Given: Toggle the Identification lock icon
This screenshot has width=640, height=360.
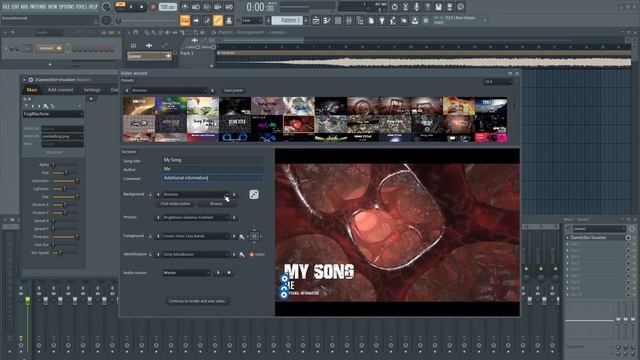Looking at the screenshot, I should tap(150, 254).
